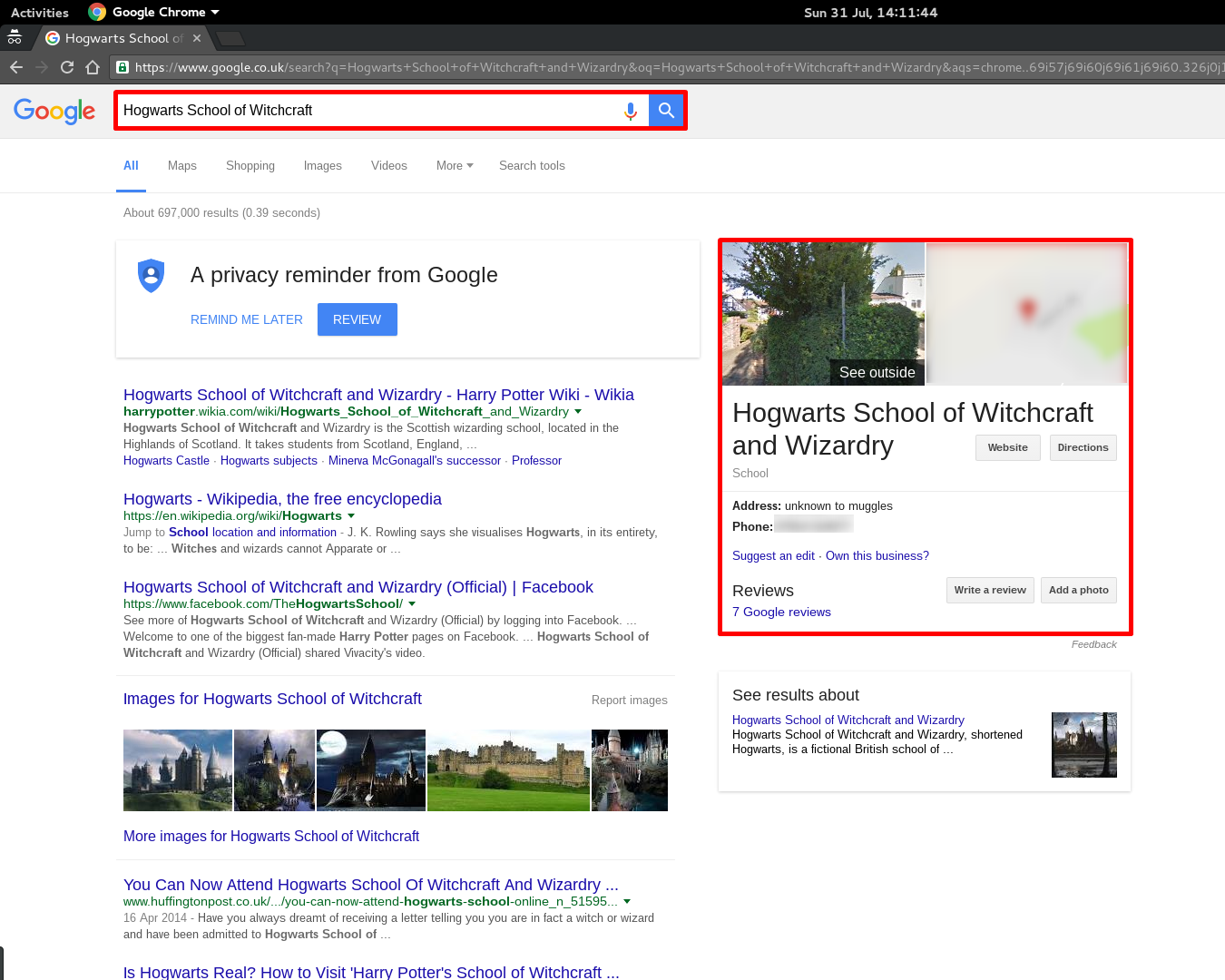Click Write a review button
This screenshot has width=1225, height=980.
(990, 590)
